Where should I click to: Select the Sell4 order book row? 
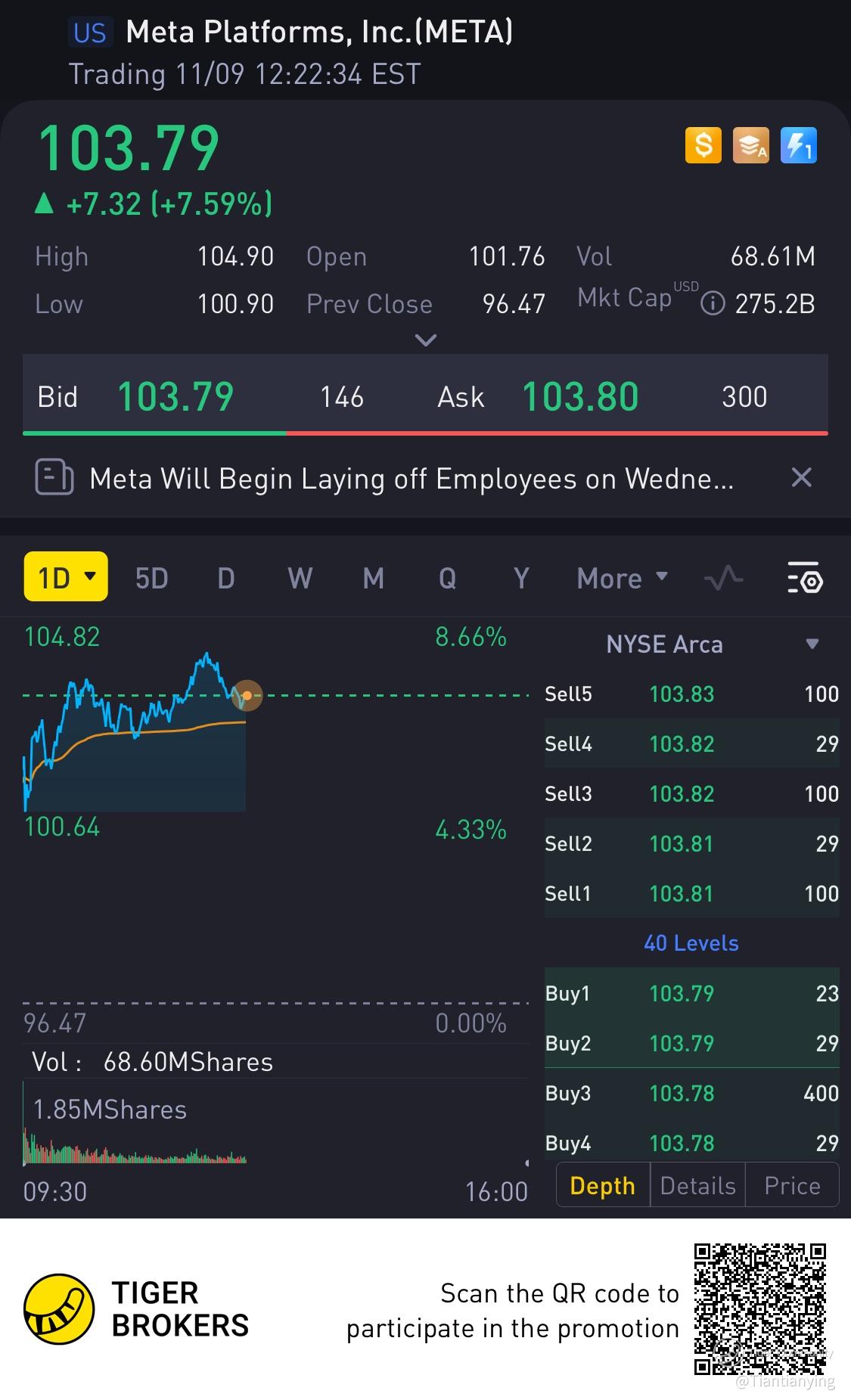click(691, 743)
